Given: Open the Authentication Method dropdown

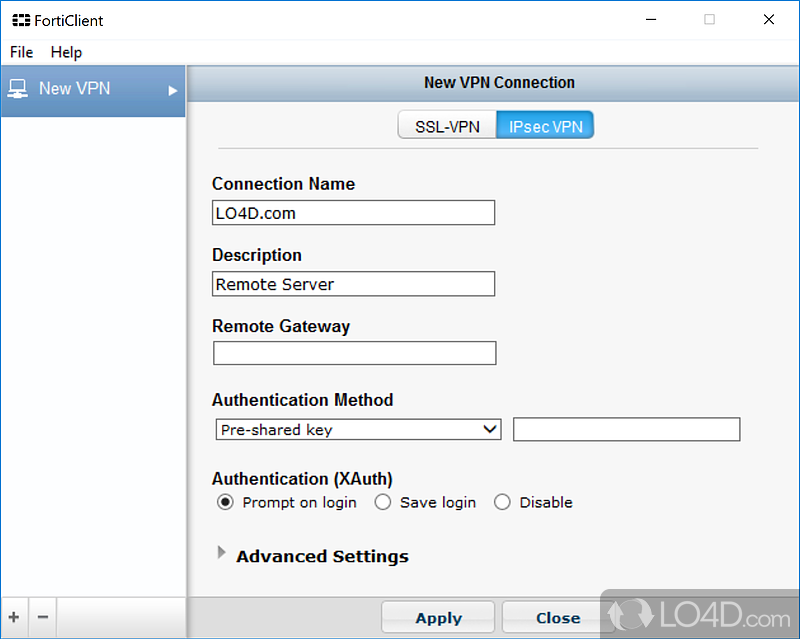Looking at the screenshot, I should point(358,429).
